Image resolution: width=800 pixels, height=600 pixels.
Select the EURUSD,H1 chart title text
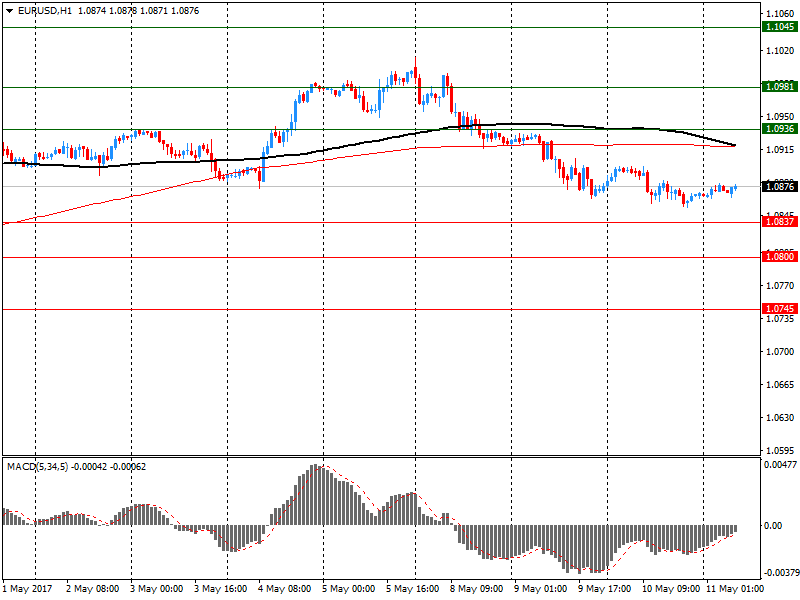[x=45, y=11]
